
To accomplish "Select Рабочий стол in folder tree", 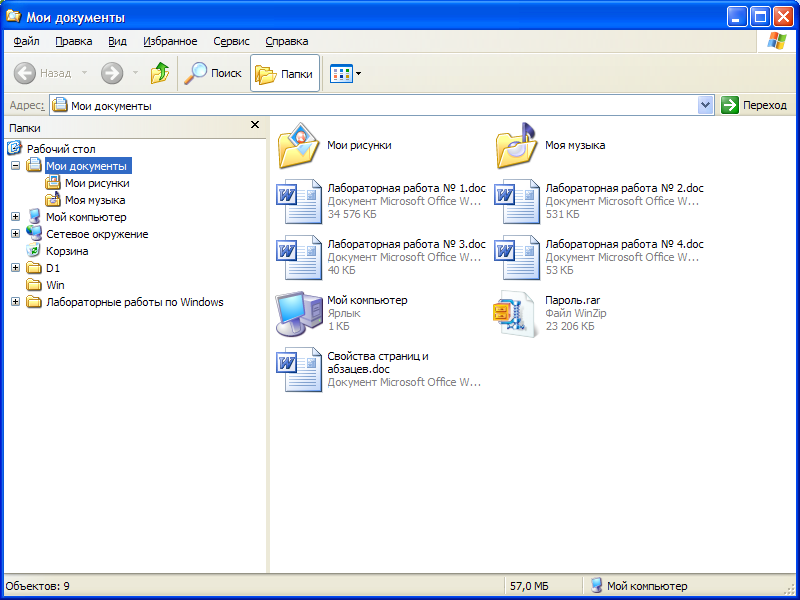I will pyautogui.click(x=61, y=149).
